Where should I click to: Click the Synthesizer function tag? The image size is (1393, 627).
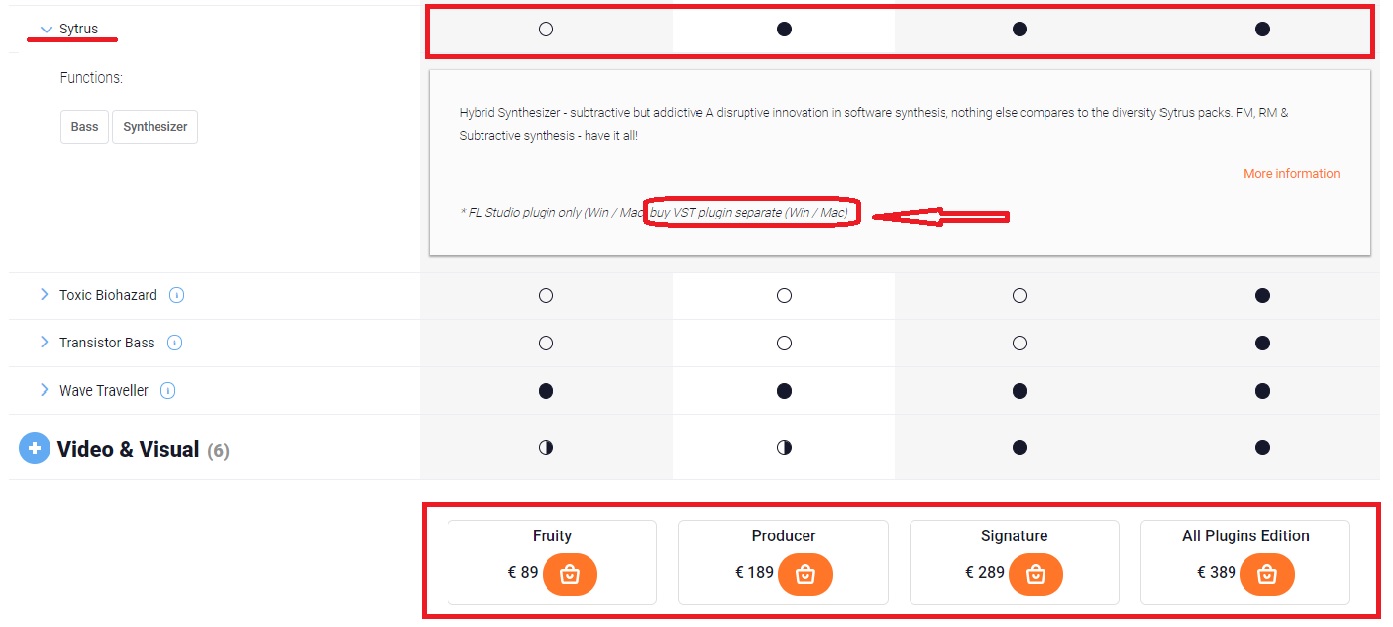click(x=155, y=127)
